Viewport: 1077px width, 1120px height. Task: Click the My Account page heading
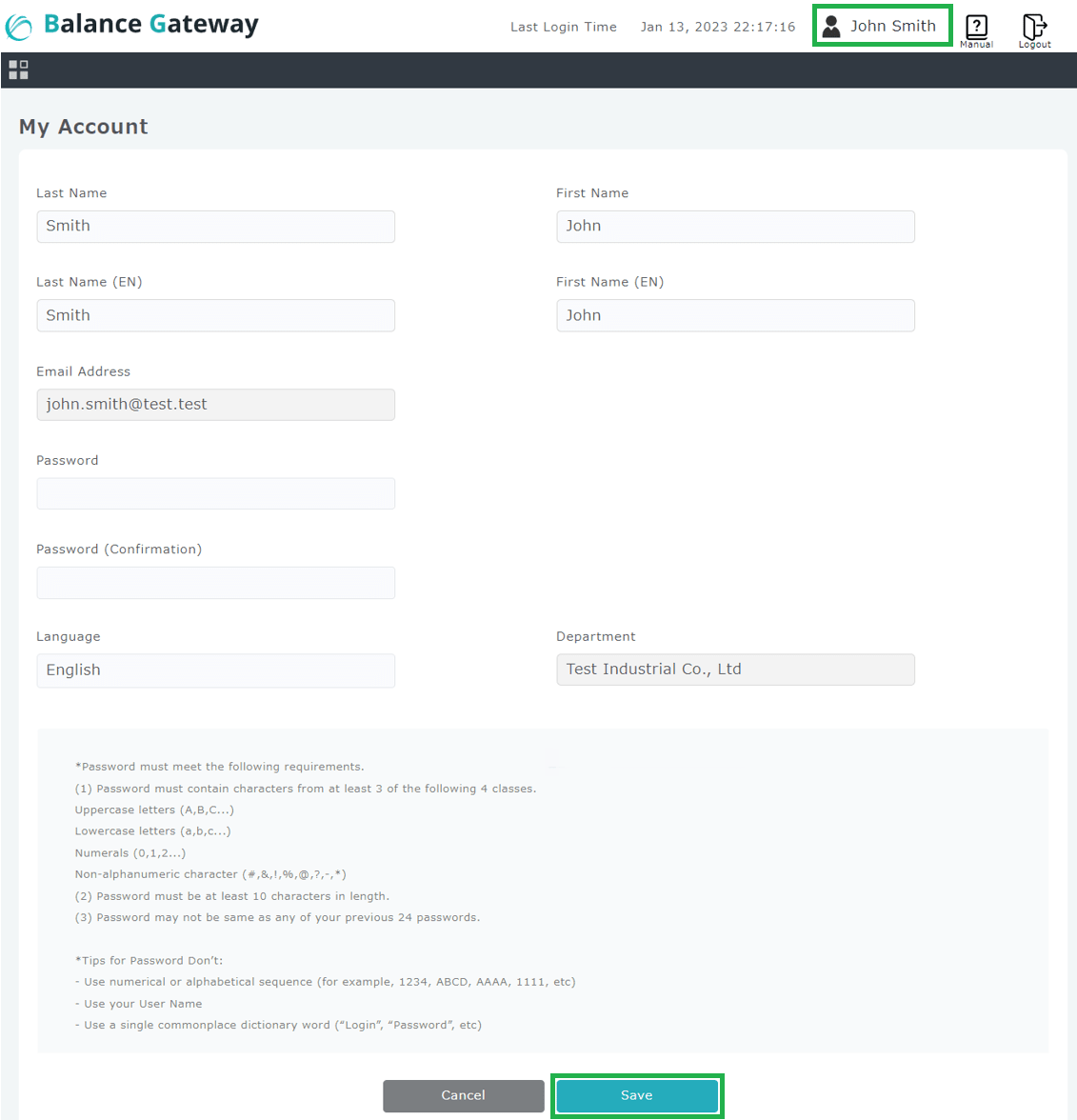(84, 127)
